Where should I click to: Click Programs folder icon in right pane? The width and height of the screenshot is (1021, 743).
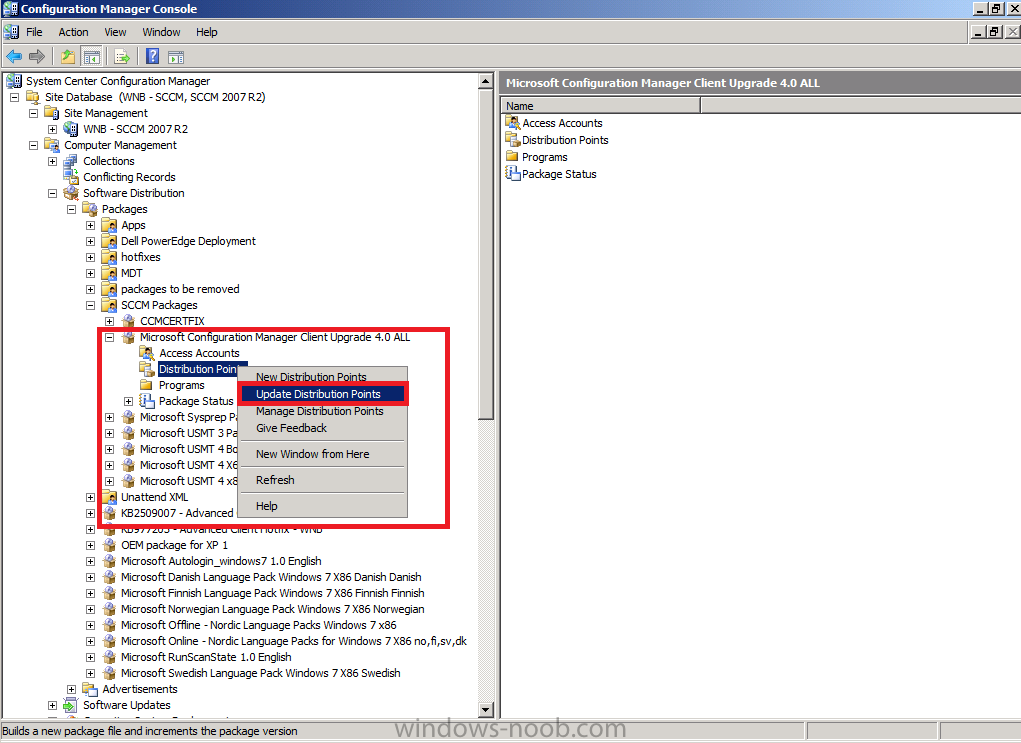(512, 156)
